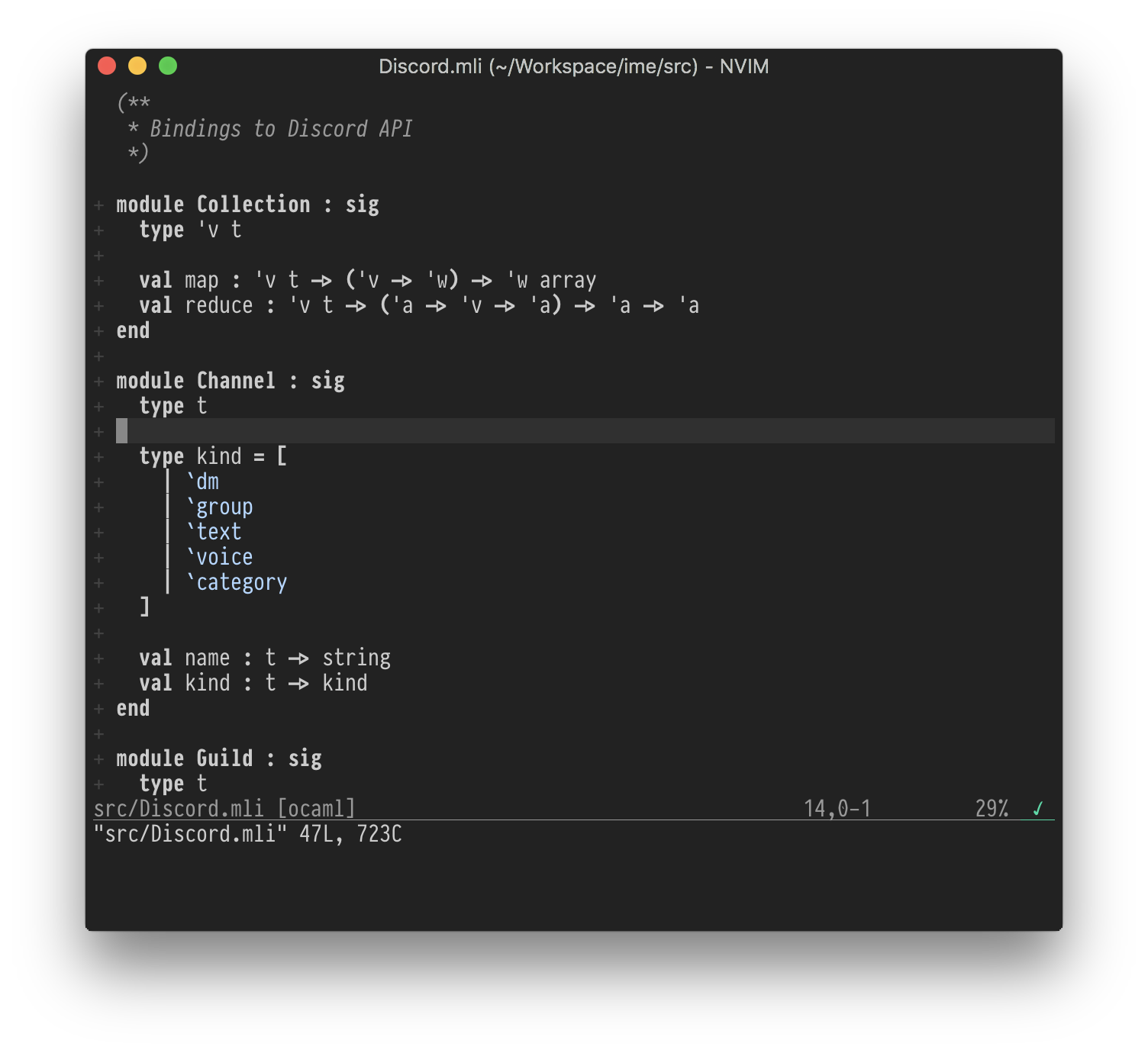Click the module Channel signature line

(230, 380)
